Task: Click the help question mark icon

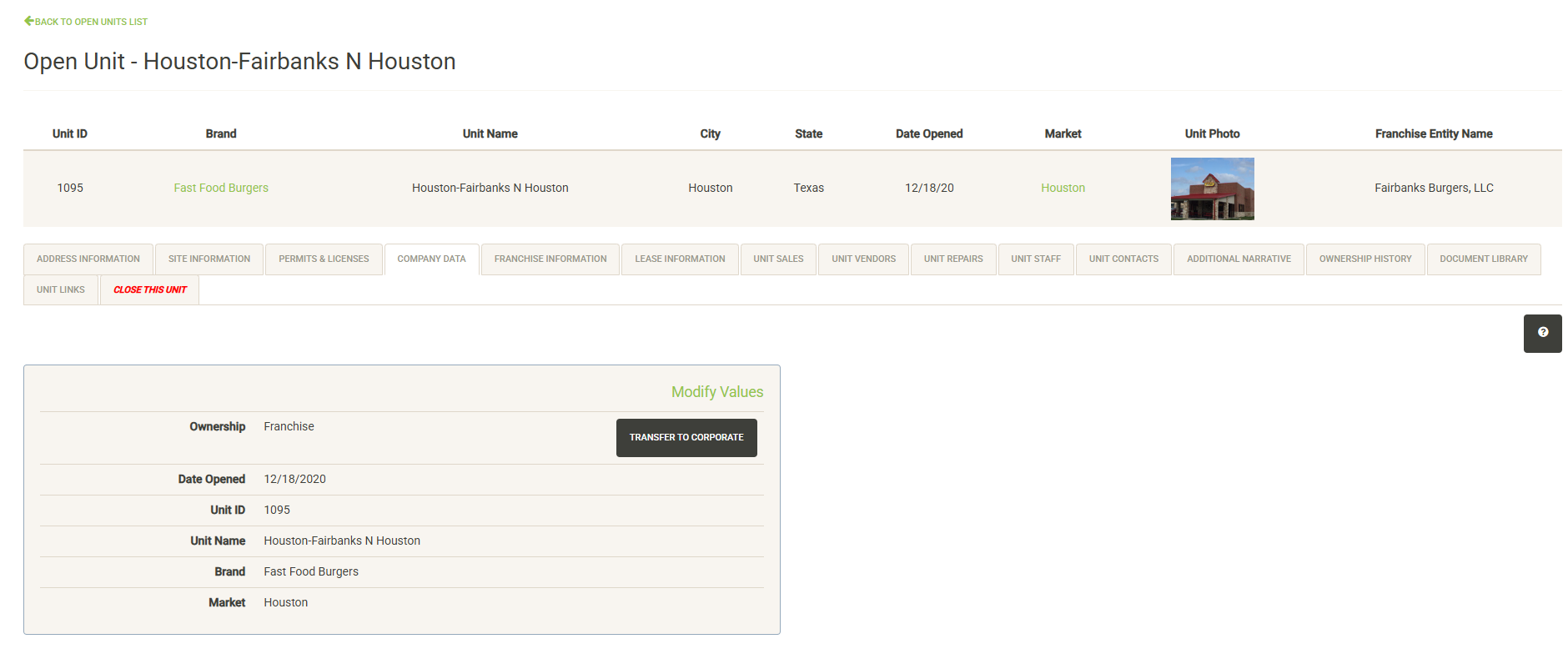Action: coord(1542,333)
